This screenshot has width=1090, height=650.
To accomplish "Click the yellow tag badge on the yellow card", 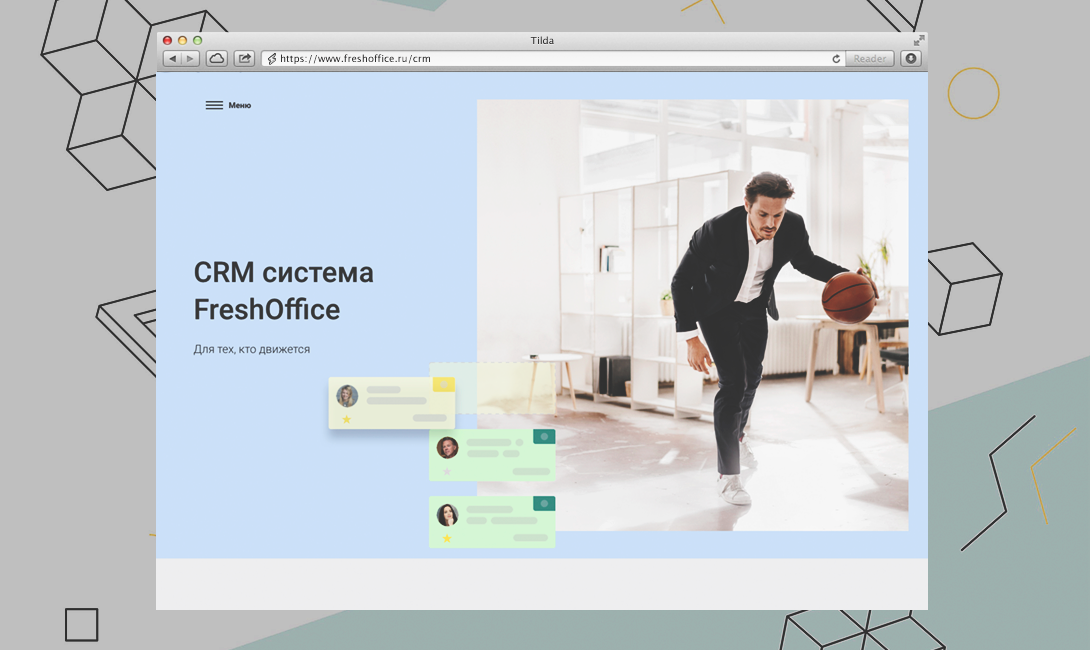I will click(444, 384).
